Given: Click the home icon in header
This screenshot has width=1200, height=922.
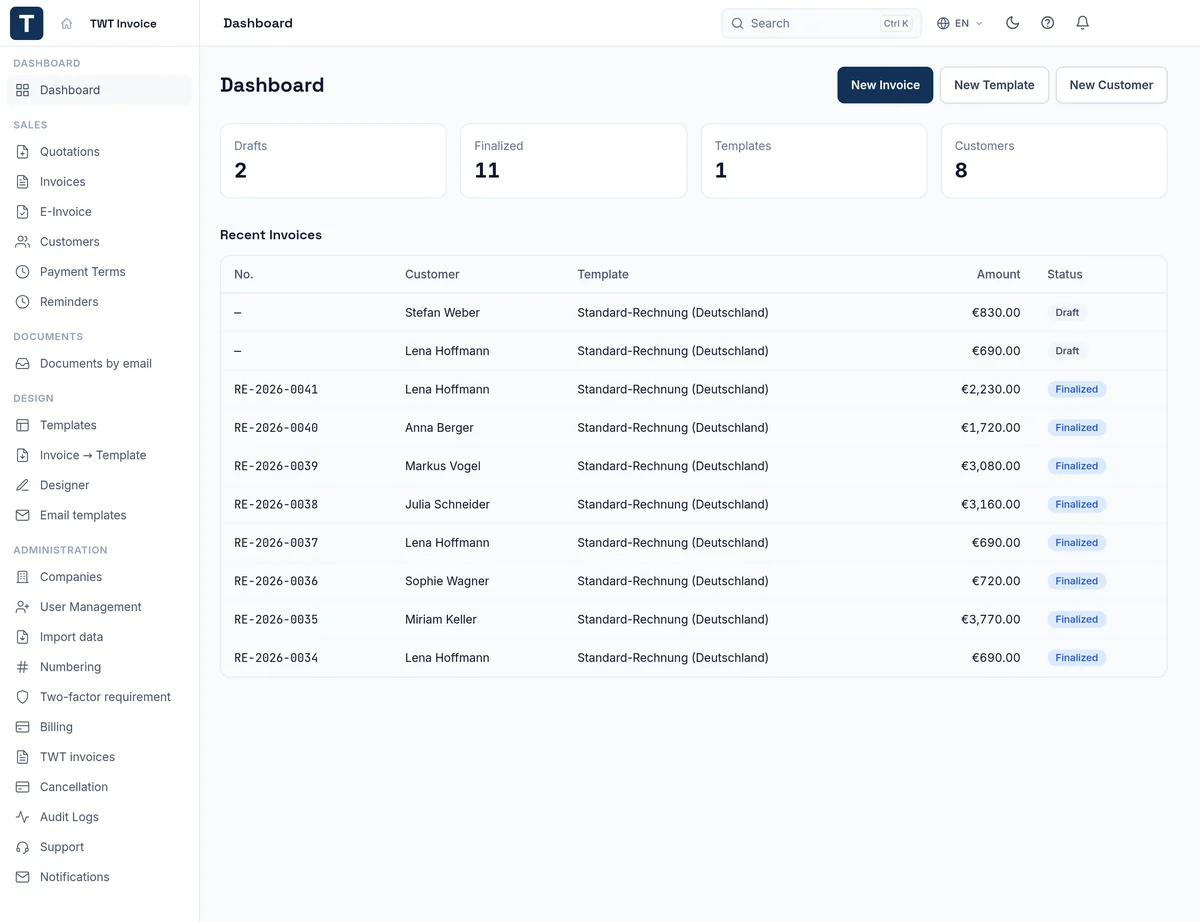Looking at the screenshot, I should (x=67, y=23).
